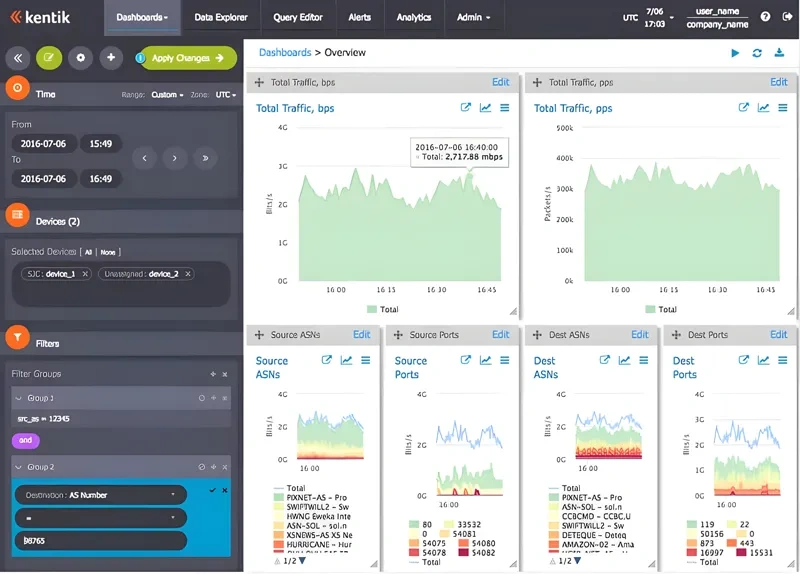Toggle the disable circle on Group 1
800x574 pixels.
(201, 398)
